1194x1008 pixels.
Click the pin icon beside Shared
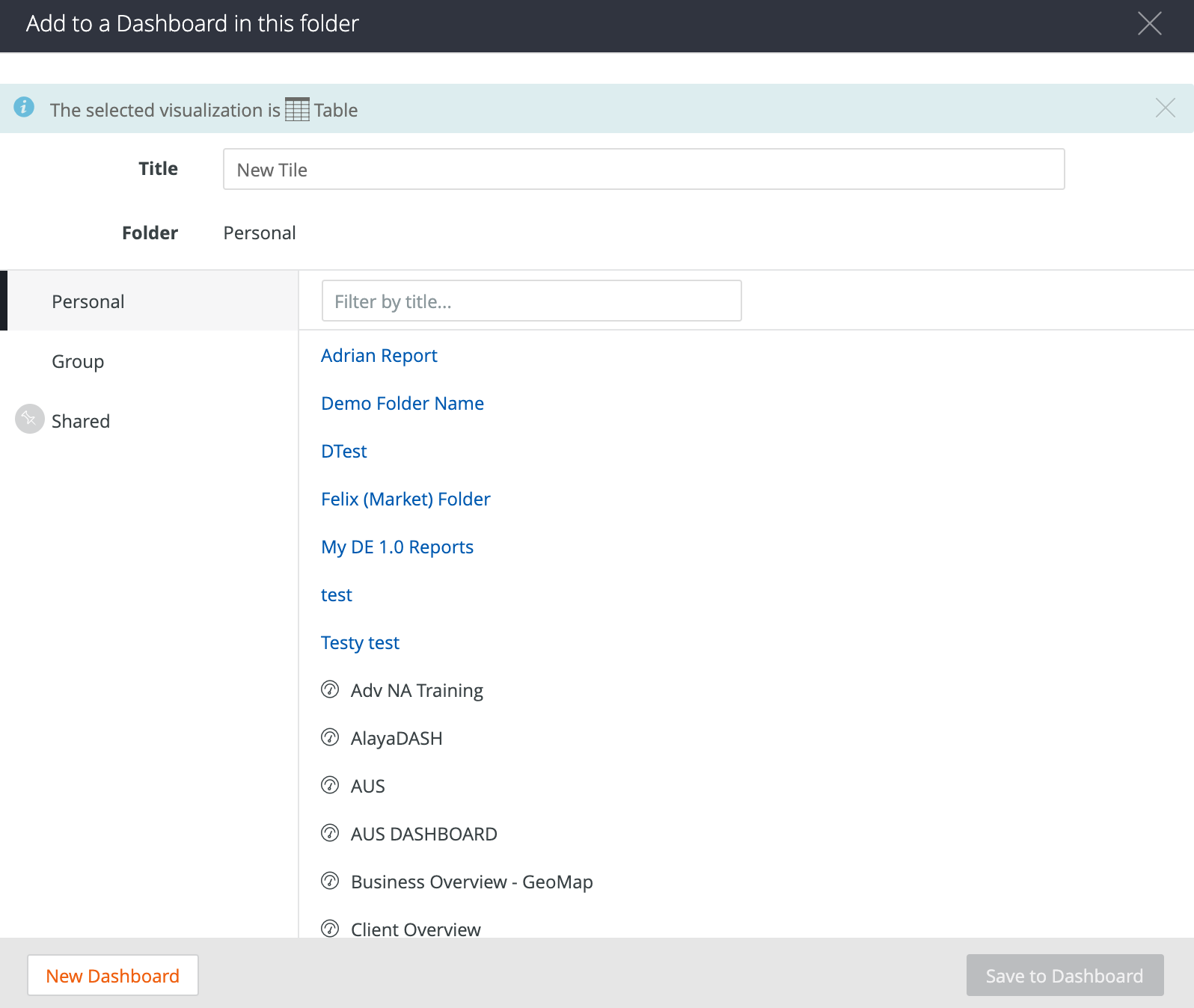tap(30, 419)
